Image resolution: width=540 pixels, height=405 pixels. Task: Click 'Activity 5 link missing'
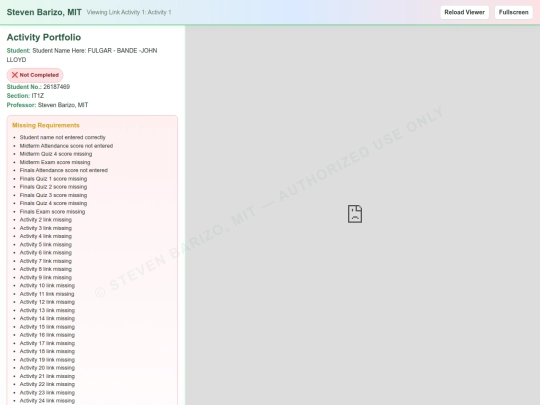click(x=46, y=245)
